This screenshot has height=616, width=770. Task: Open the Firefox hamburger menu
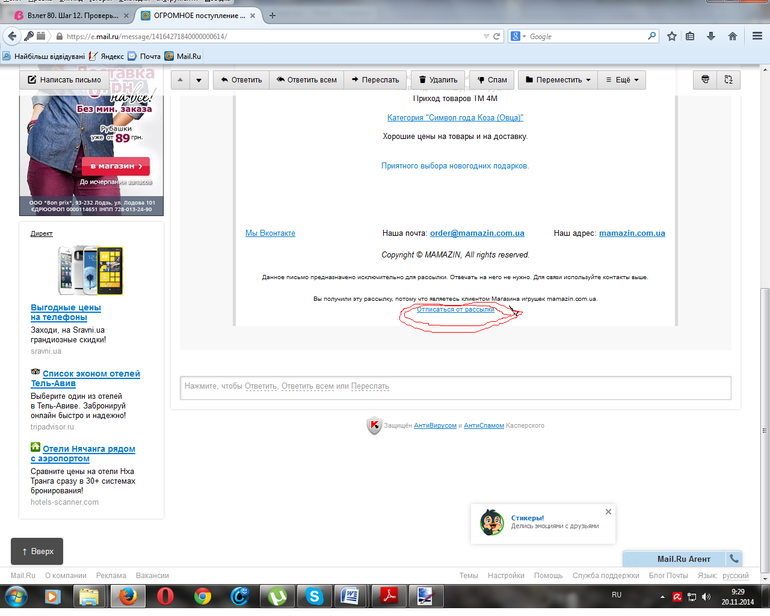(x=757, y=36)
